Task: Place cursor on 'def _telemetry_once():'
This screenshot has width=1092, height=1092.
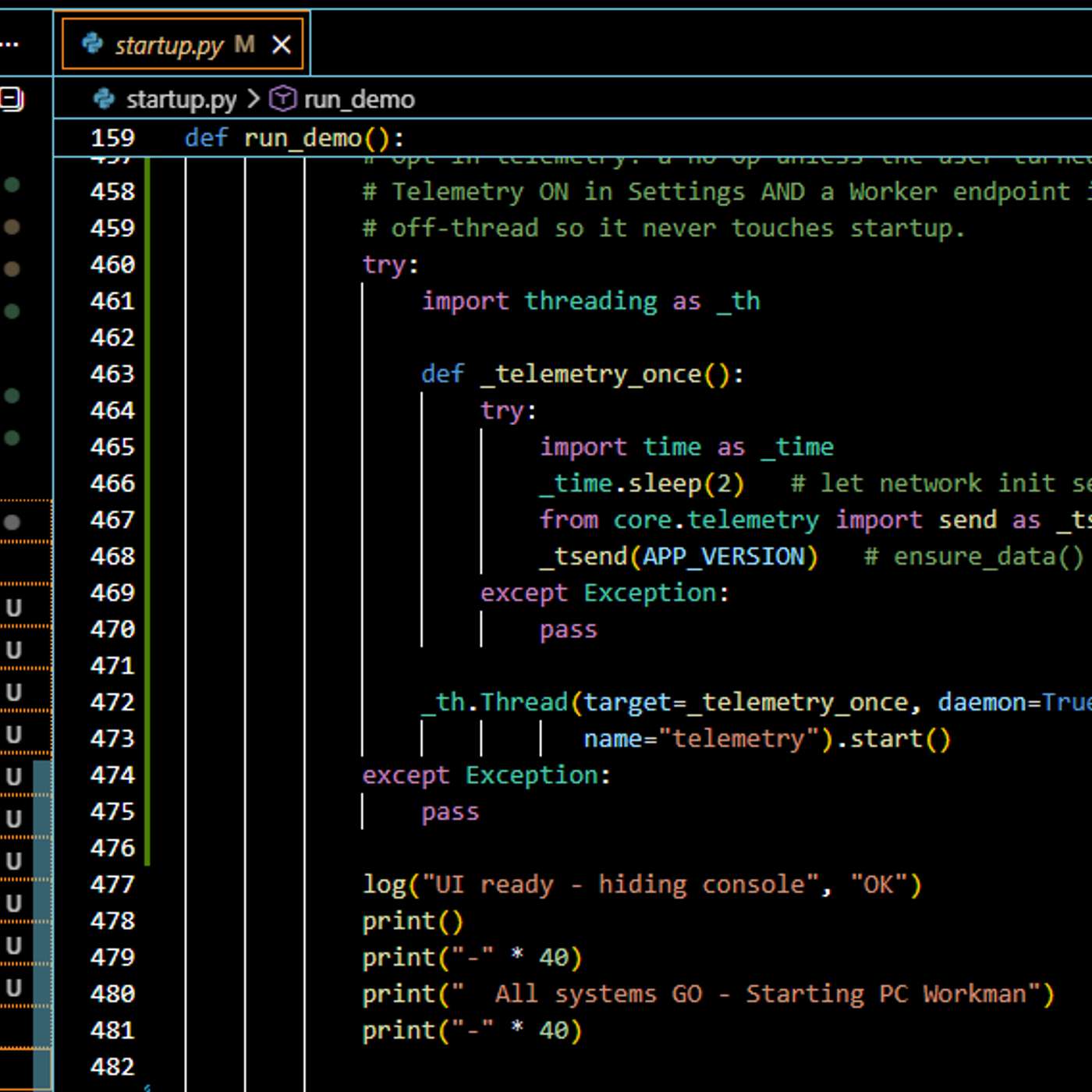Action: pos(583,374)
